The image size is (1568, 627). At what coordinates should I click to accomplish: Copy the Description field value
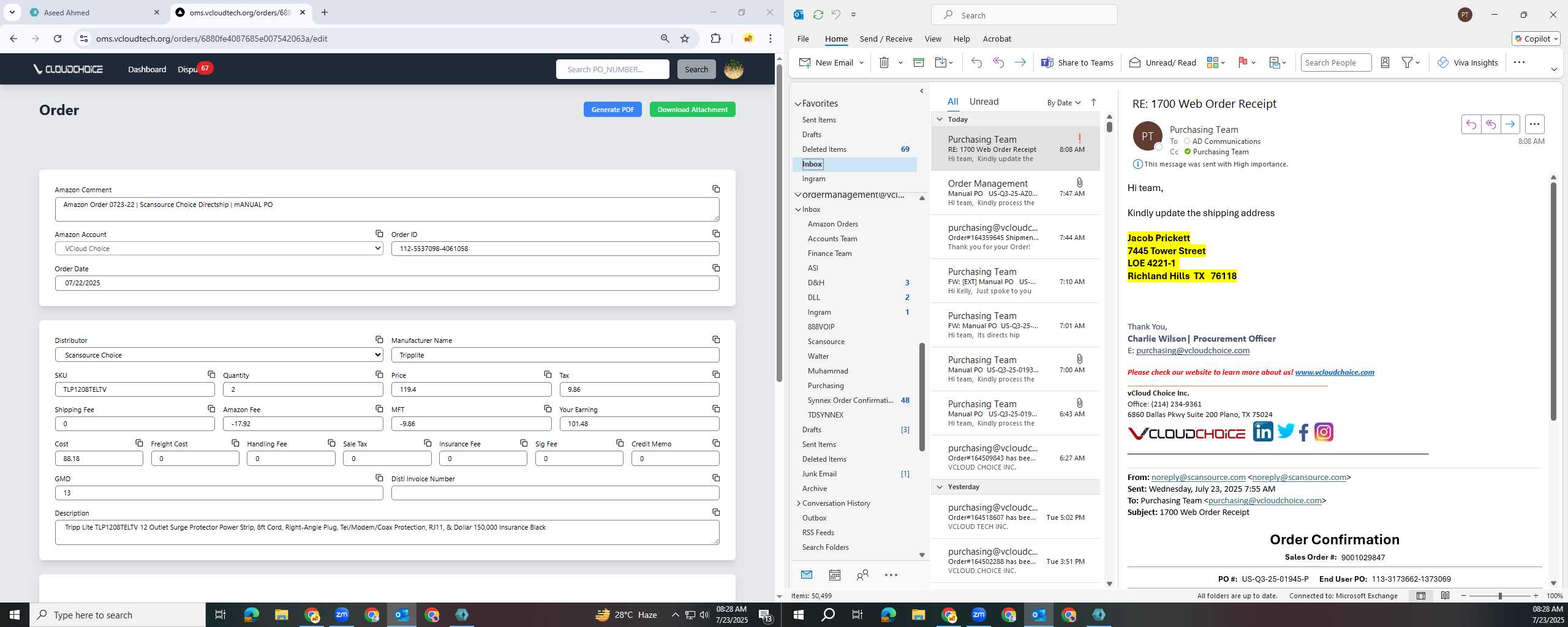716,512
